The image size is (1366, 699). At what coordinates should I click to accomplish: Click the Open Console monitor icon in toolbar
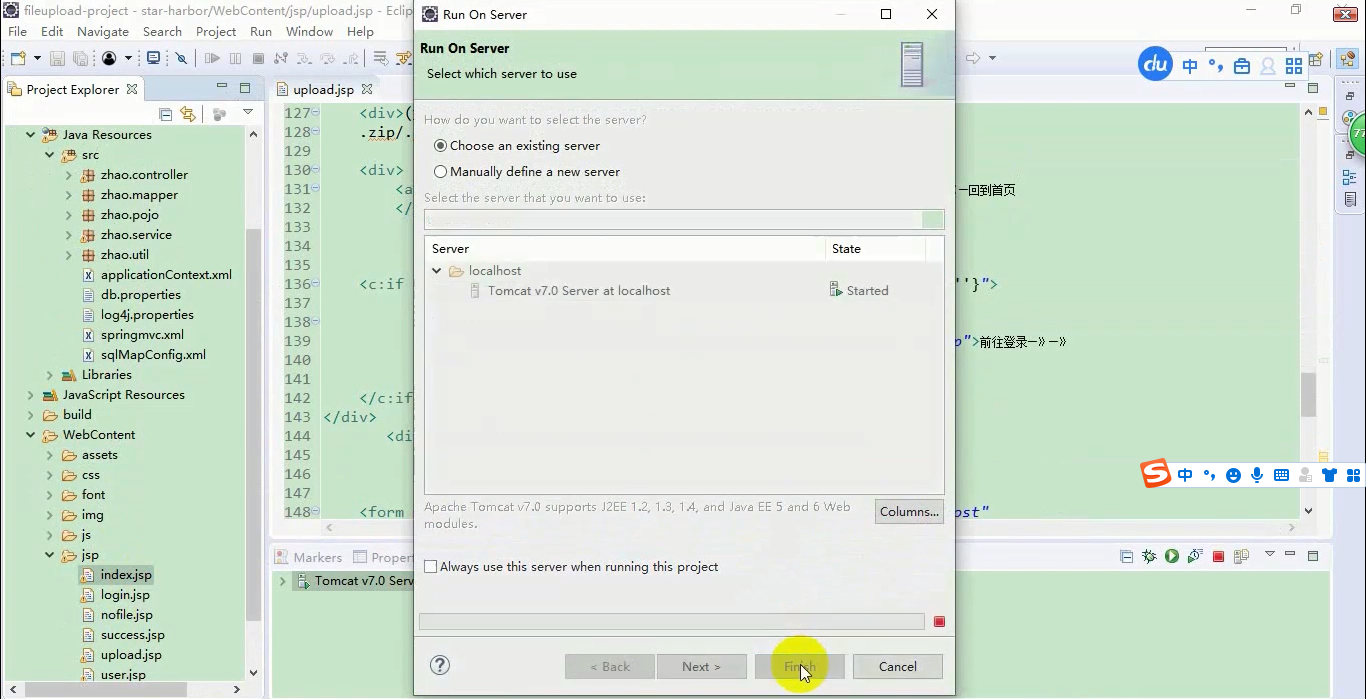(154, 58)
